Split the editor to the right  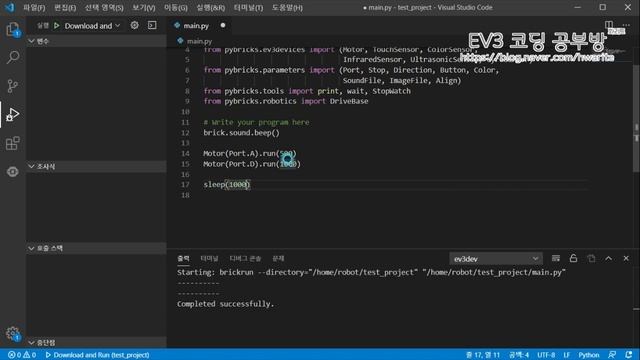tap(609, 25)
